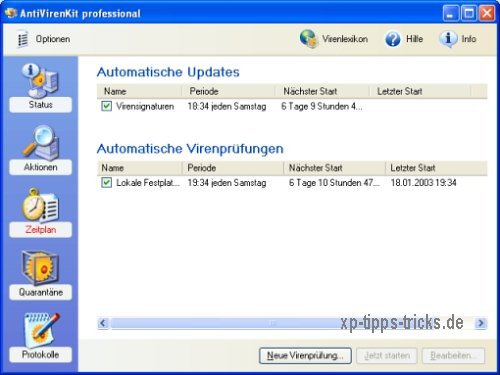Select the '6 Tage 10 Stunden 47...' cell

[334, 183]
